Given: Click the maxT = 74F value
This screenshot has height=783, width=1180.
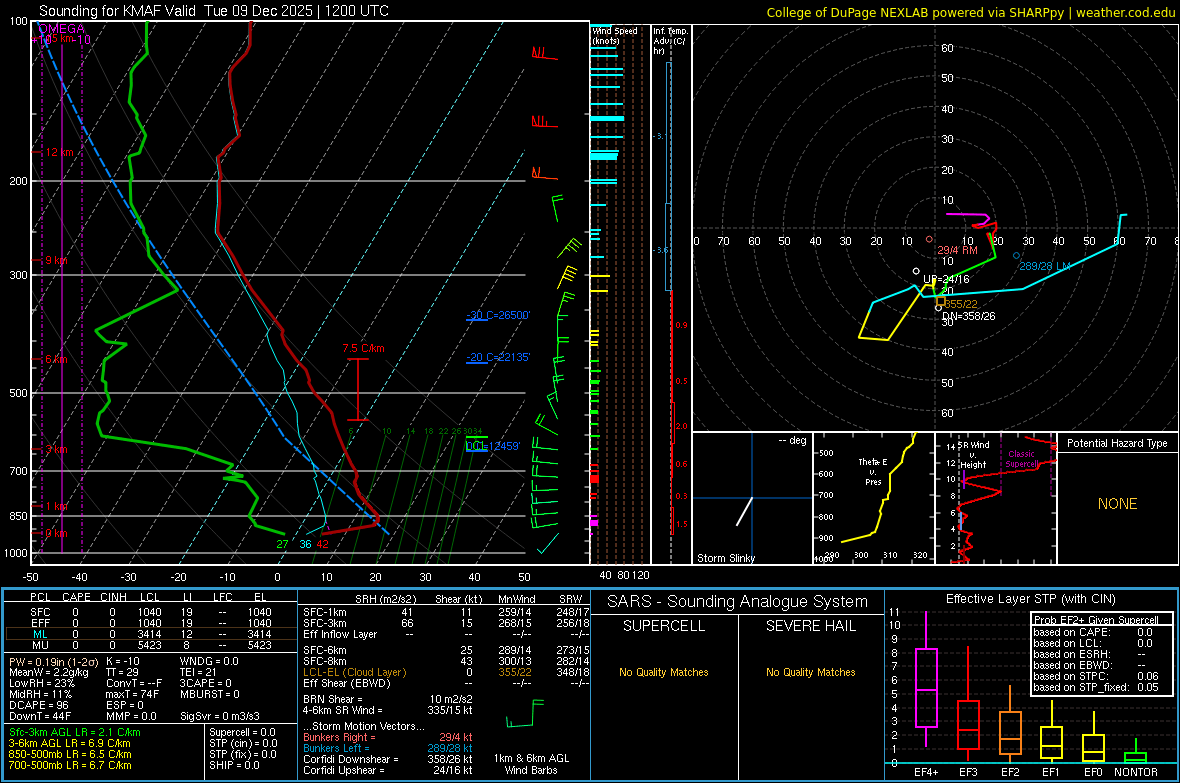Looking at the screenshot, I should tap(132, 694).
